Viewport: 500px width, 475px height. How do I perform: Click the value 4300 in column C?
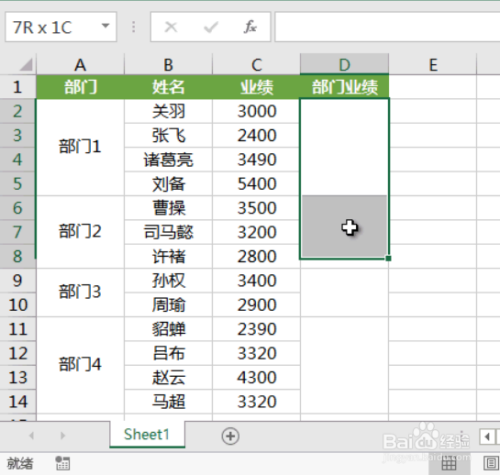point(256,377)
